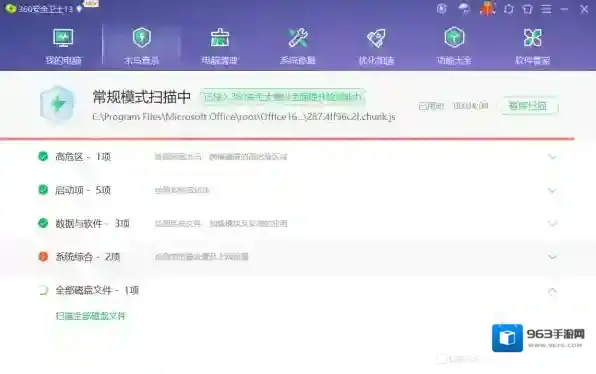Screen dimensions: 596x374
Task: Click the 360 logo in title bar
Action: click(x=10, y=8)
